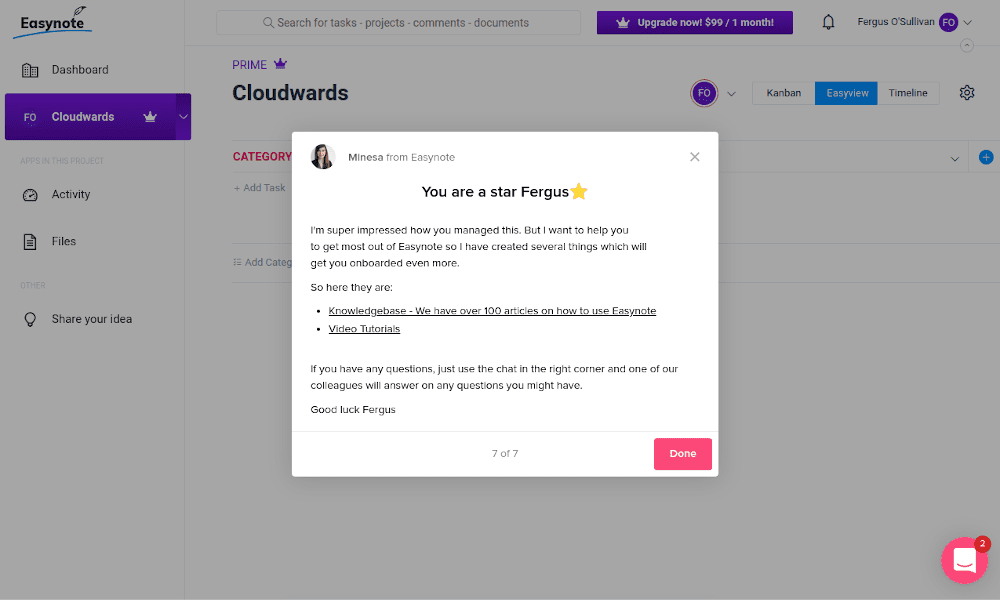Click the FO project member avatar

704,93
